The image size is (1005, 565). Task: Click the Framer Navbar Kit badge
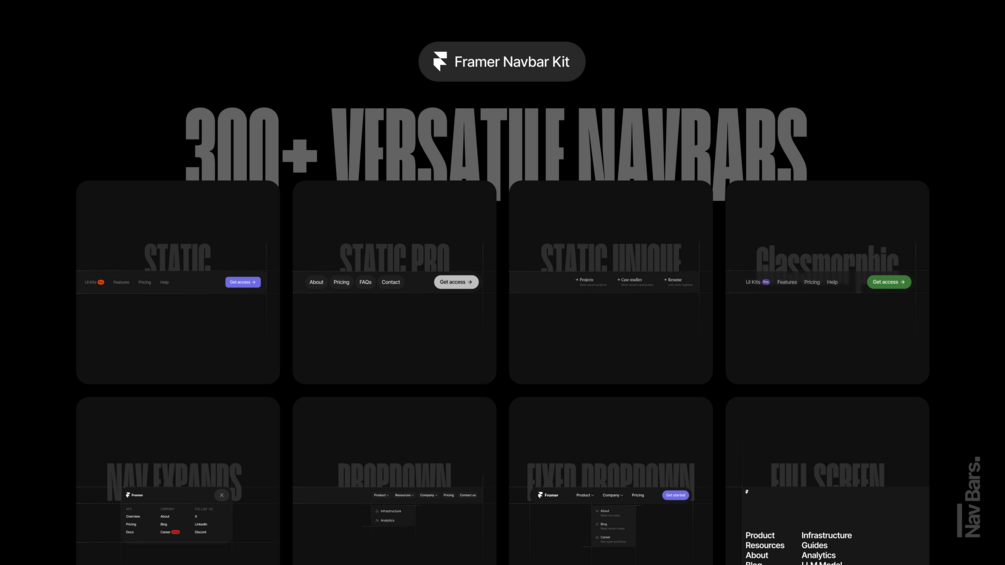pyautogui.click(x=502, y=61)
